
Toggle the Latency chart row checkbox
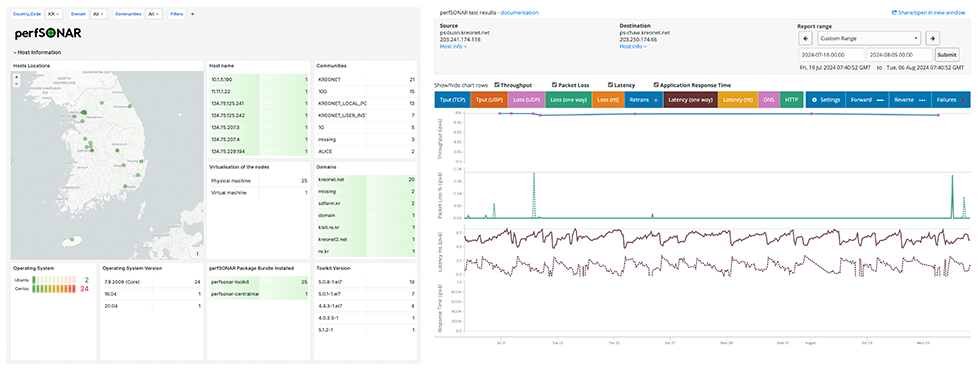pos(610,85)
